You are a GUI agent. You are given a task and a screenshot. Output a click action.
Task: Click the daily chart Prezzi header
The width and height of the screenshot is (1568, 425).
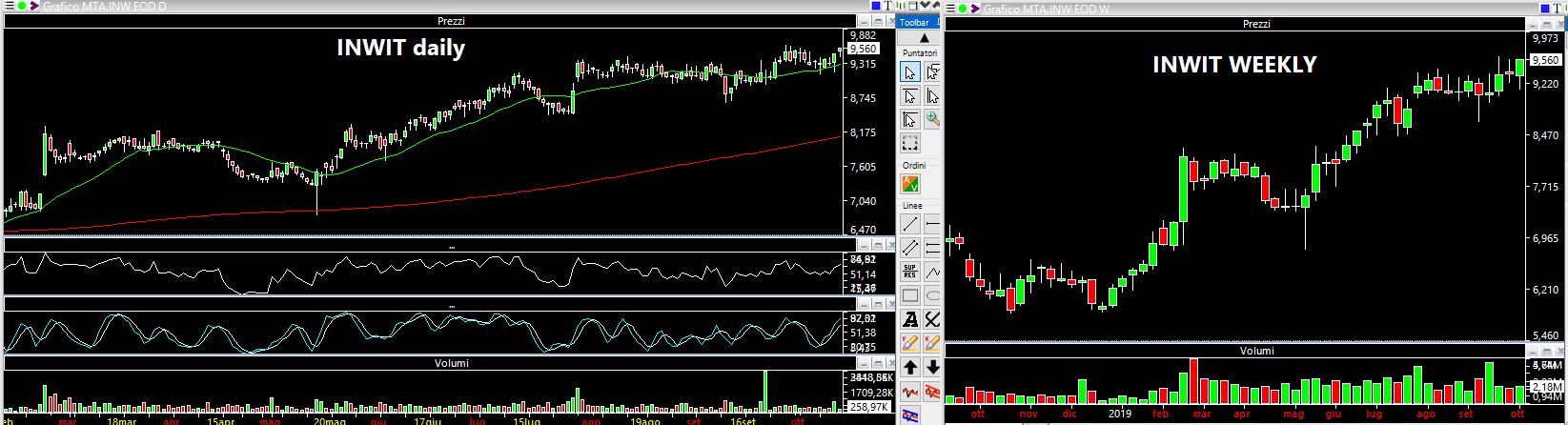pyautogui.click(x=449, y=21)
